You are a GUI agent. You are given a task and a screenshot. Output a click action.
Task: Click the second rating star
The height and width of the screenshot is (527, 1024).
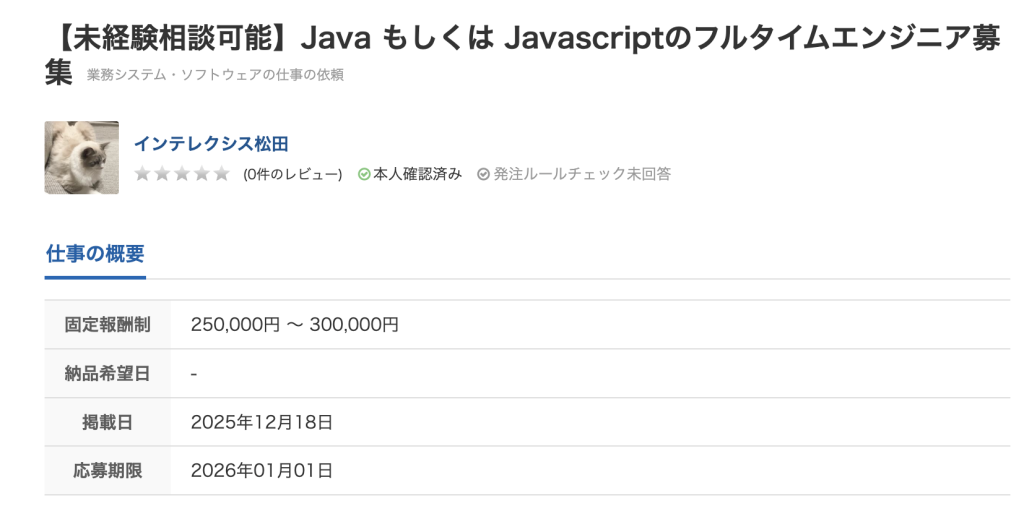(x=162, y=174)
